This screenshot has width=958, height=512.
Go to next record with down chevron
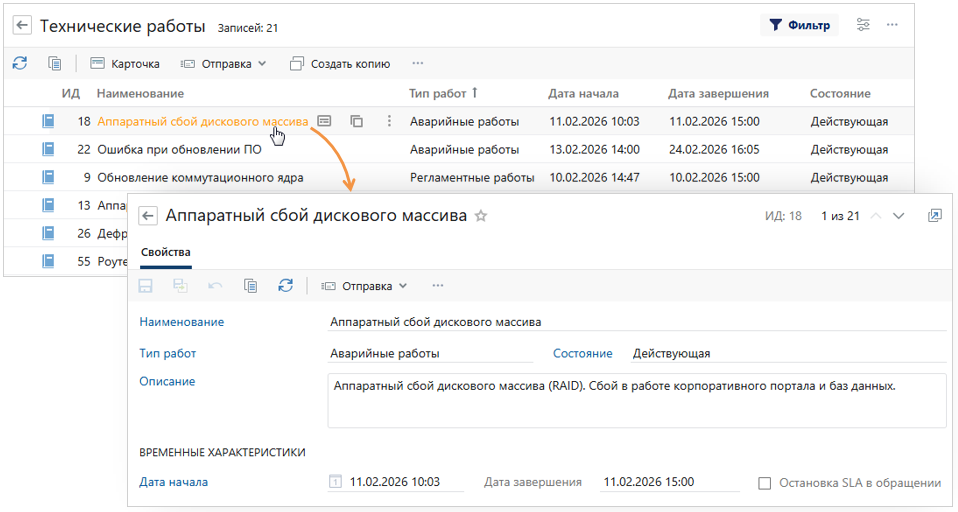(899, 216)
